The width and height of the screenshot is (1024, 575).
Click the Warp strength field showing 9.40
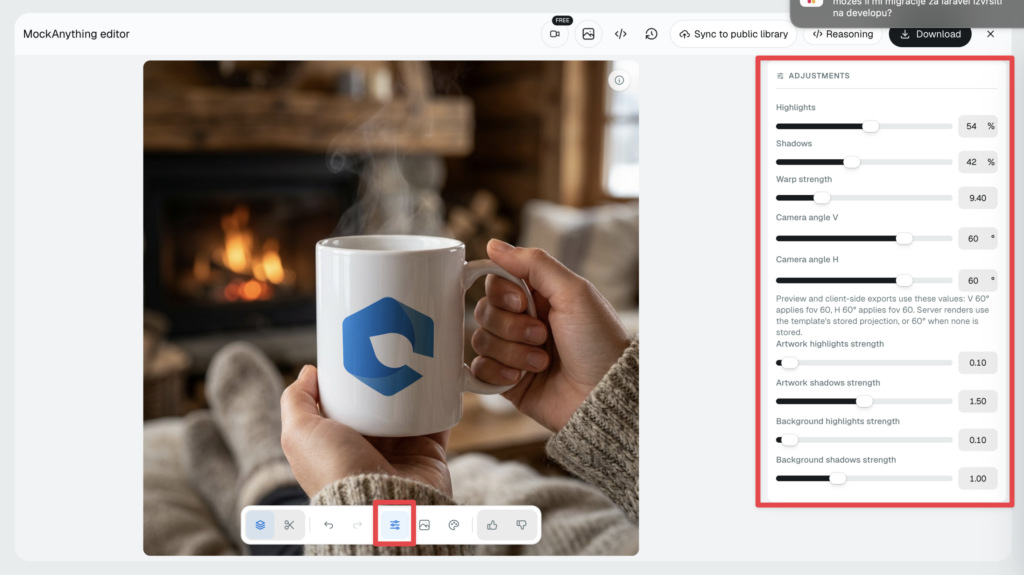(x=978, y=198)
